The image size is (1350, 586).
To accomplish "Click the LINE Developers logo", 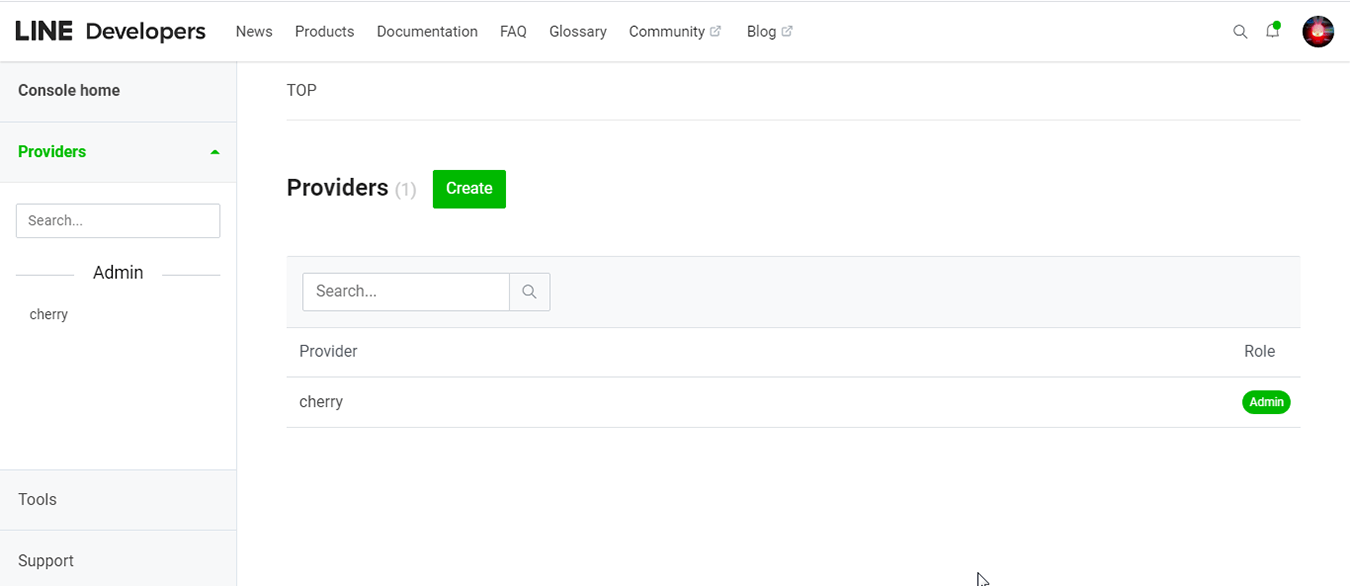I will (x=110, y=32).
